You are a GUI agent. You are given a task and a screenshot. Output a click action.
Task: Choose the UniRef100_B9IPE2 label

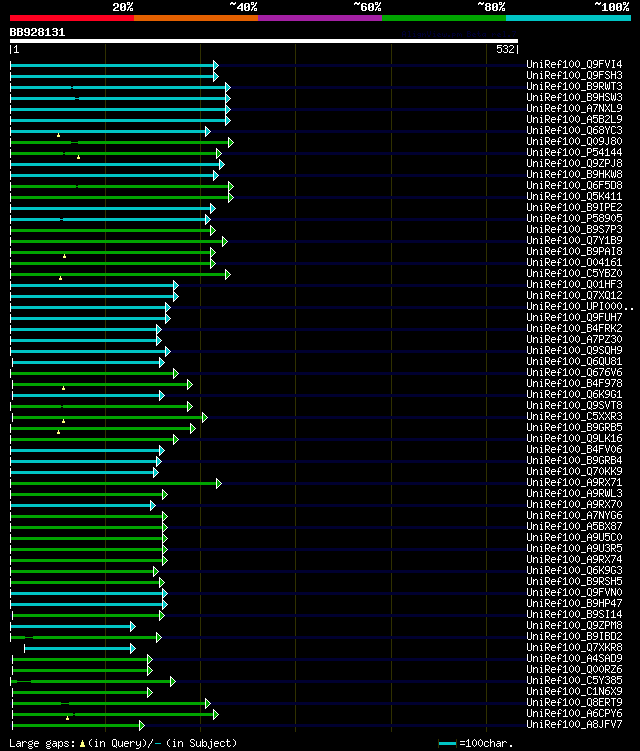[574, 207]
